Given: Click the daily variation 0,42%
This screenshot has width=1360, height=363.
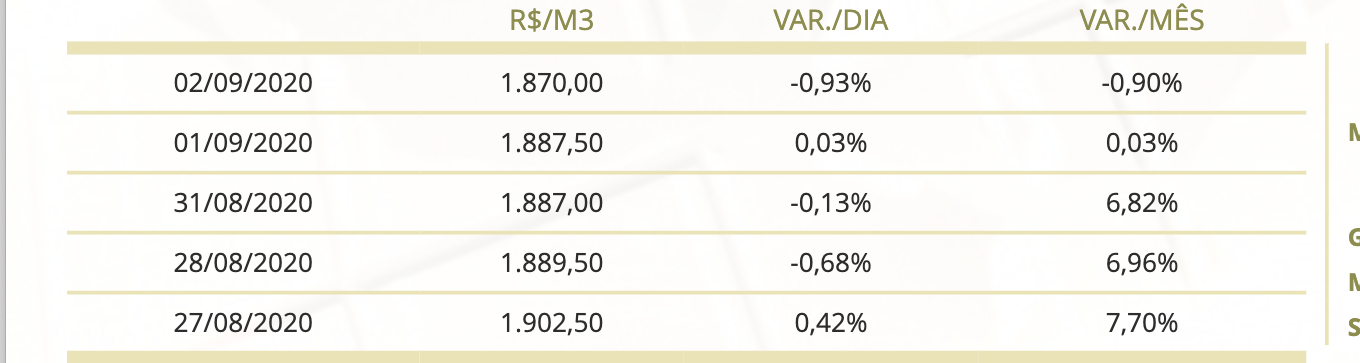Looking at the screenshot, I should click(x=830, y=323).
